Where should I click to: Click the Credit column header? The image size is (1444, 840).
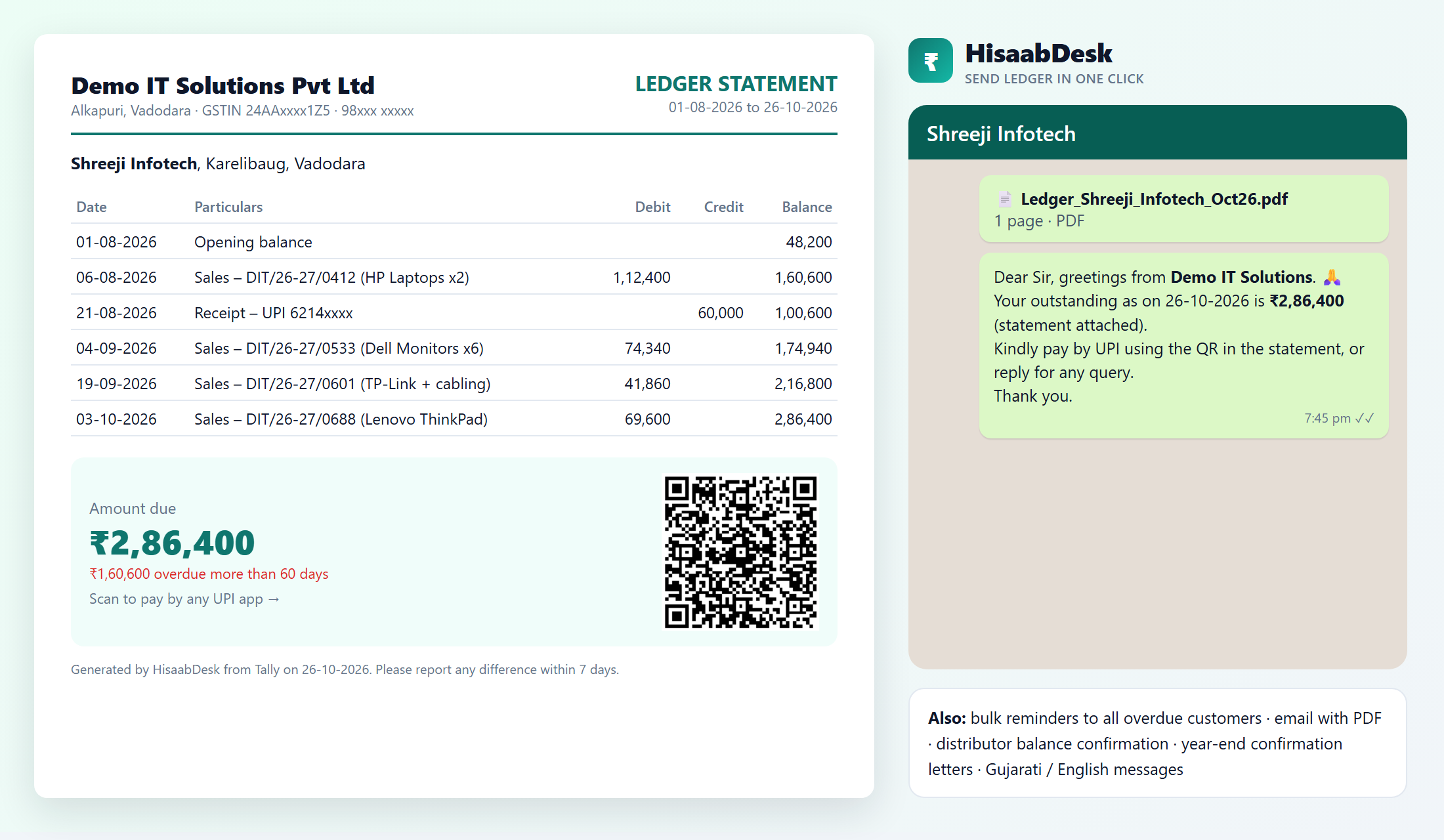[723, 207]
